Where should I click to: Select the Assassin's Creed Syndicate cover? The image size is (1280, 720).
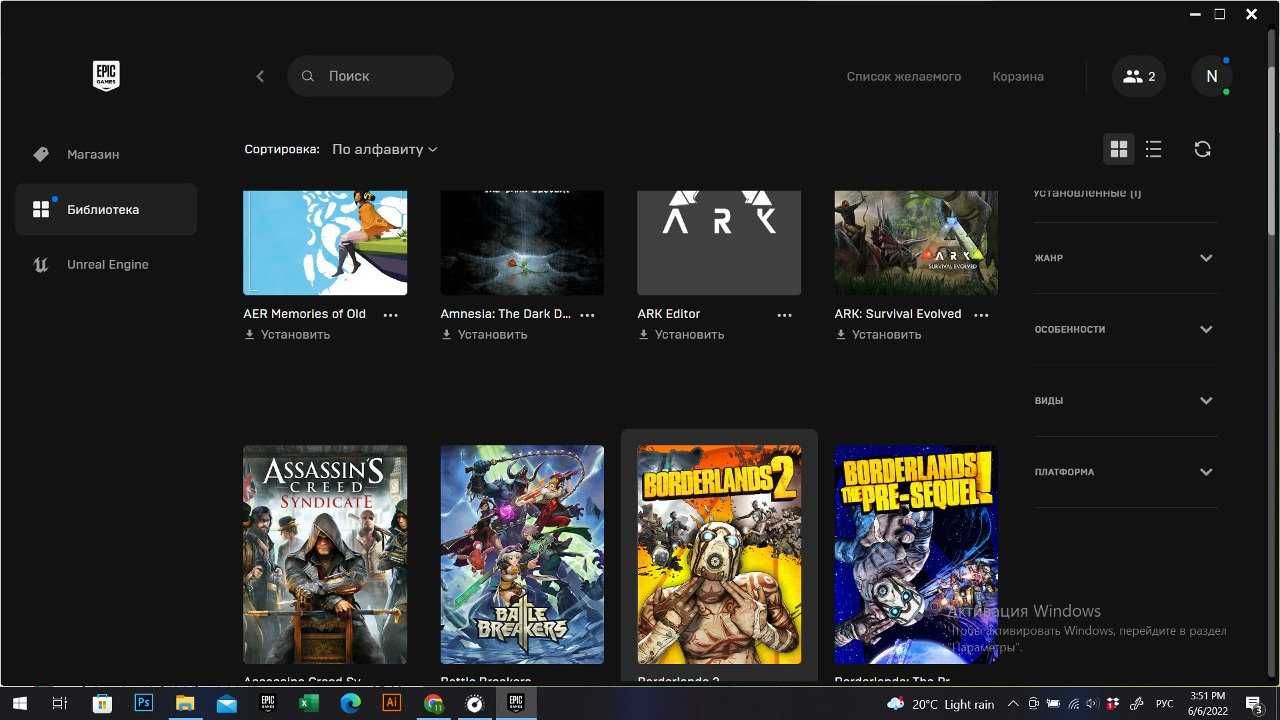[325, 555]
